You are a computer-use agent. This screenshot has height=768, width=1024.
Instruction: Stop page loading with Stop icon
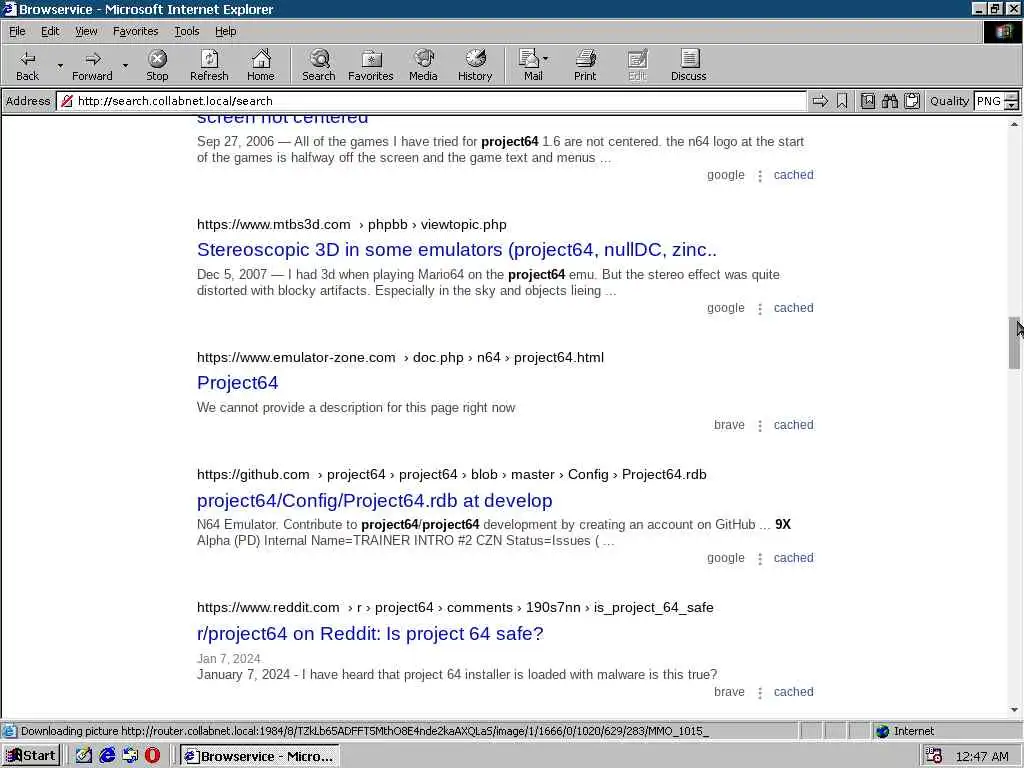[157, 65]
